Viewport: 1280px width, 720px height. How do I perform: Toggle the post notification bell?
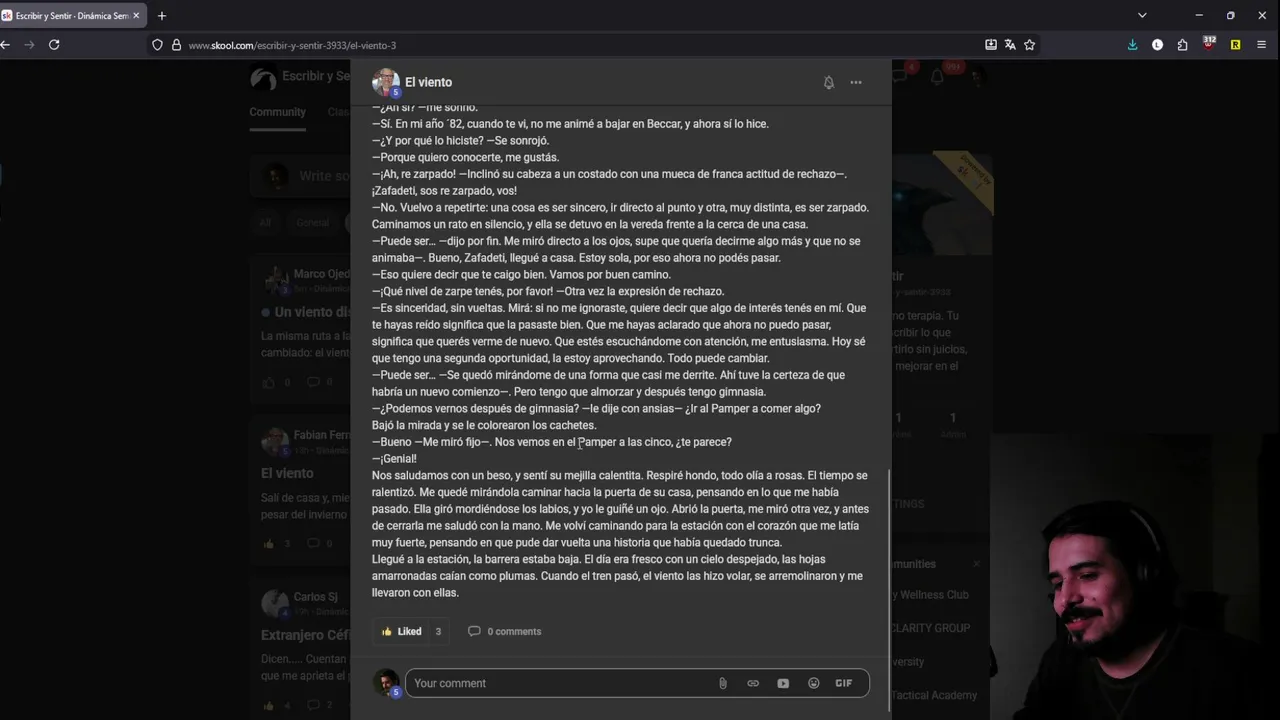829,83
